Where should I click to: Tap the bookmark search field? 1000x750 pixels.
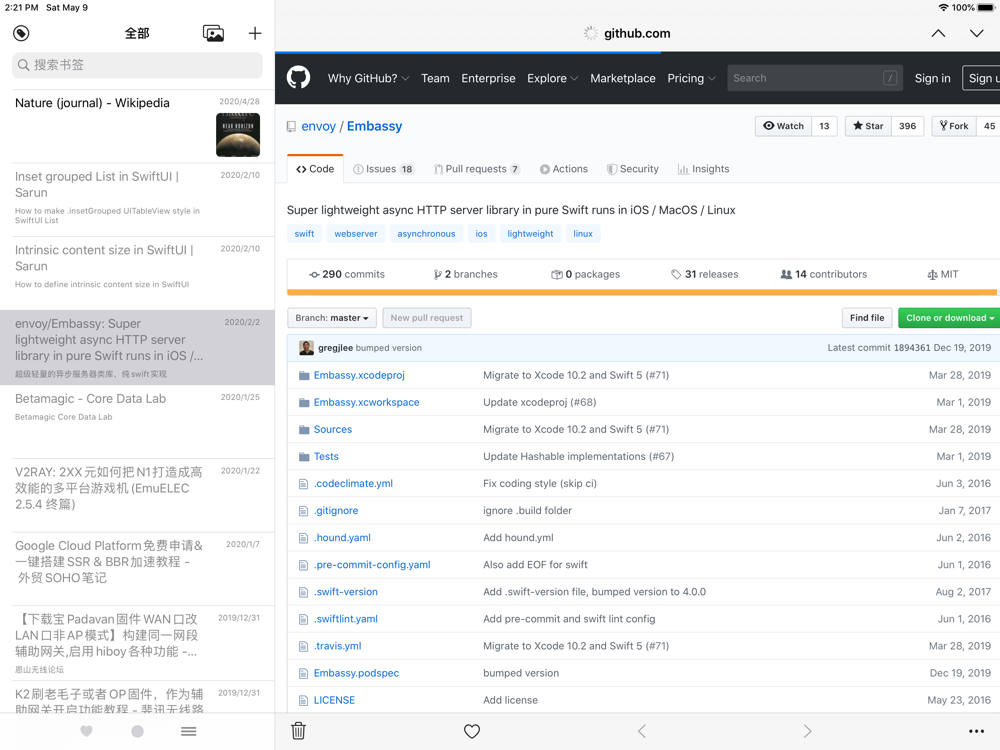(x=137, y=65)
